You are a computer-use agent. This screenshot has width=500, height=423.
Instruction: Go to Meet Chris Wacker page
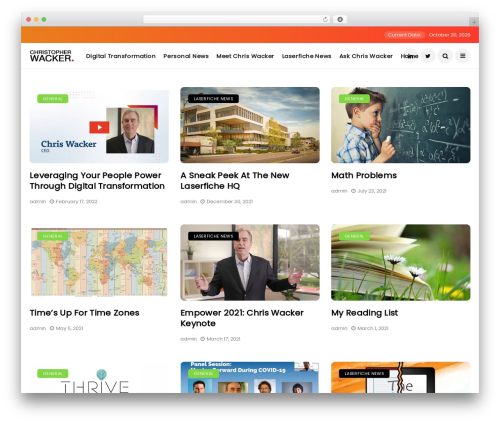pyautogui.click(x=245, y=56)
